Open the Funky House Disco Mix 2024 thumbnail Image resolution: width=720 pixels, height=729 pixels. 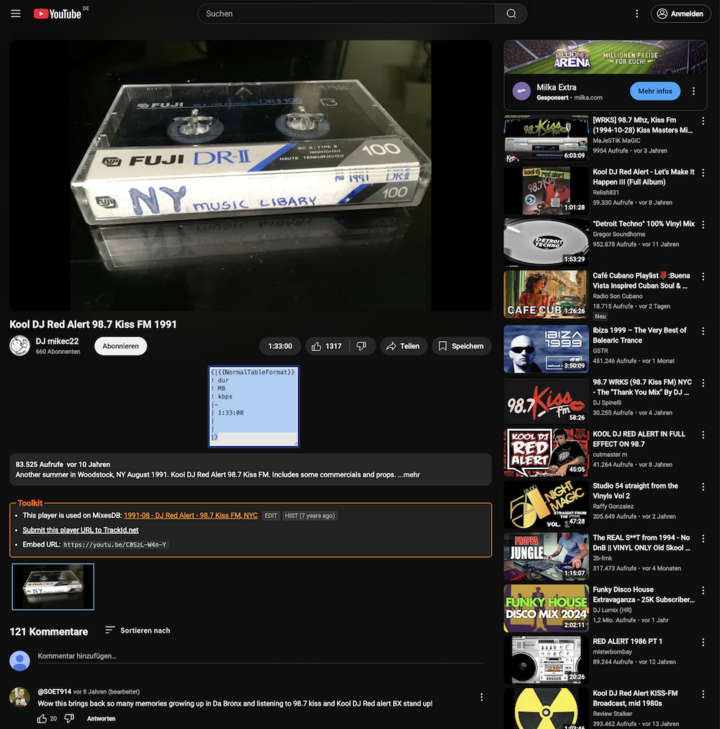click(x=546, y=608)
